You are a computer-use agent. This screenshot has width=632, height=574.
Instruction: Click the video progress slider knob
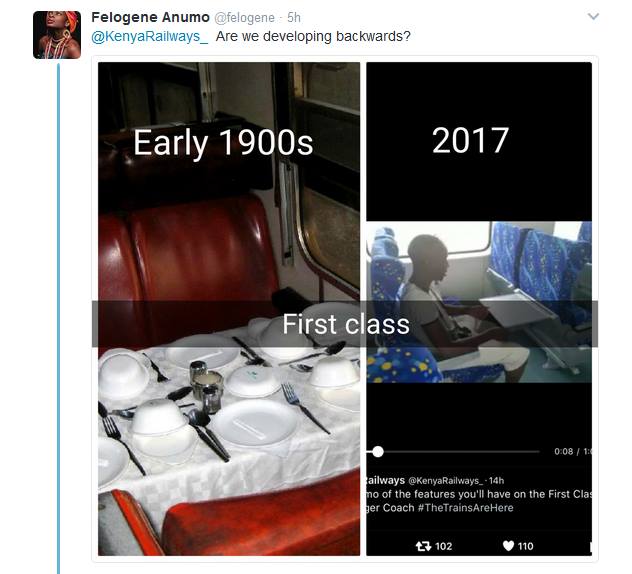tap(378, 451)
